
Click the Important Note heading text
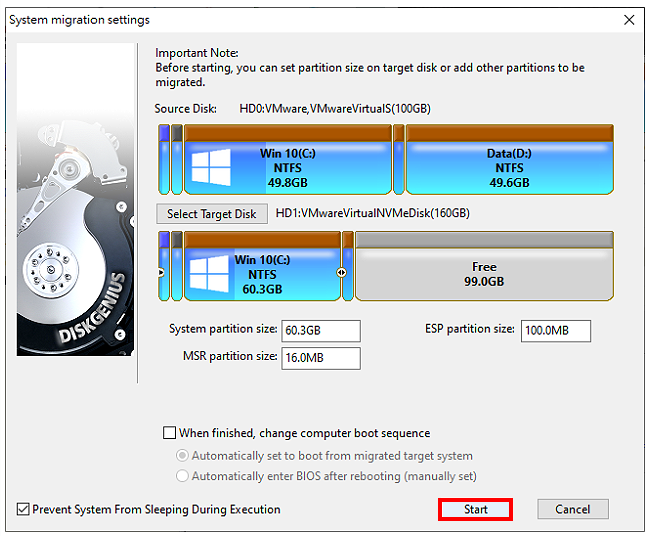click(x=197, y=53)
